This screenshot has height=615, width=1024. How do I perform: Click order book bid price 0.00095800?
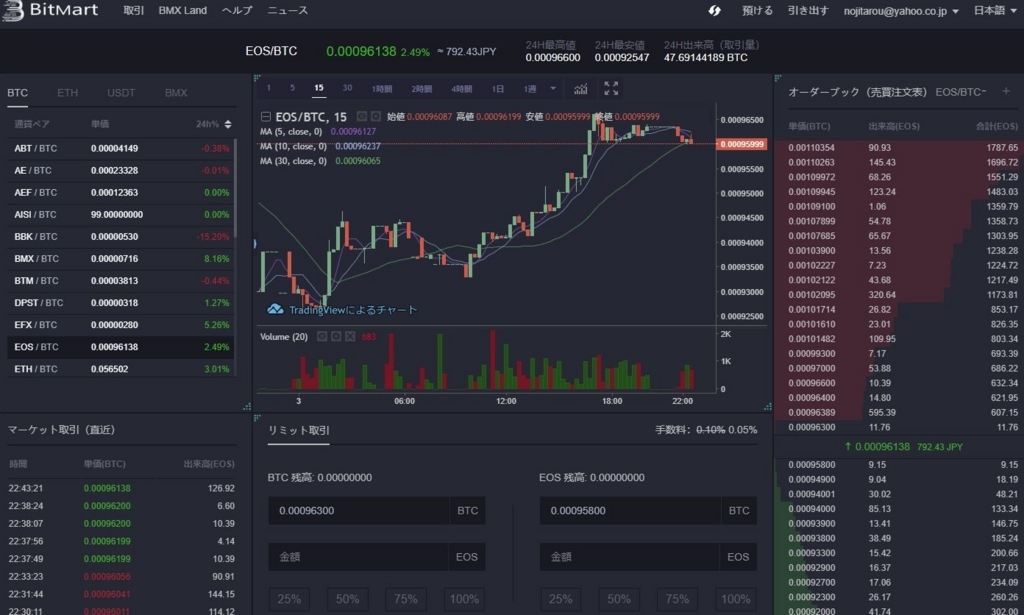point(811,465)
